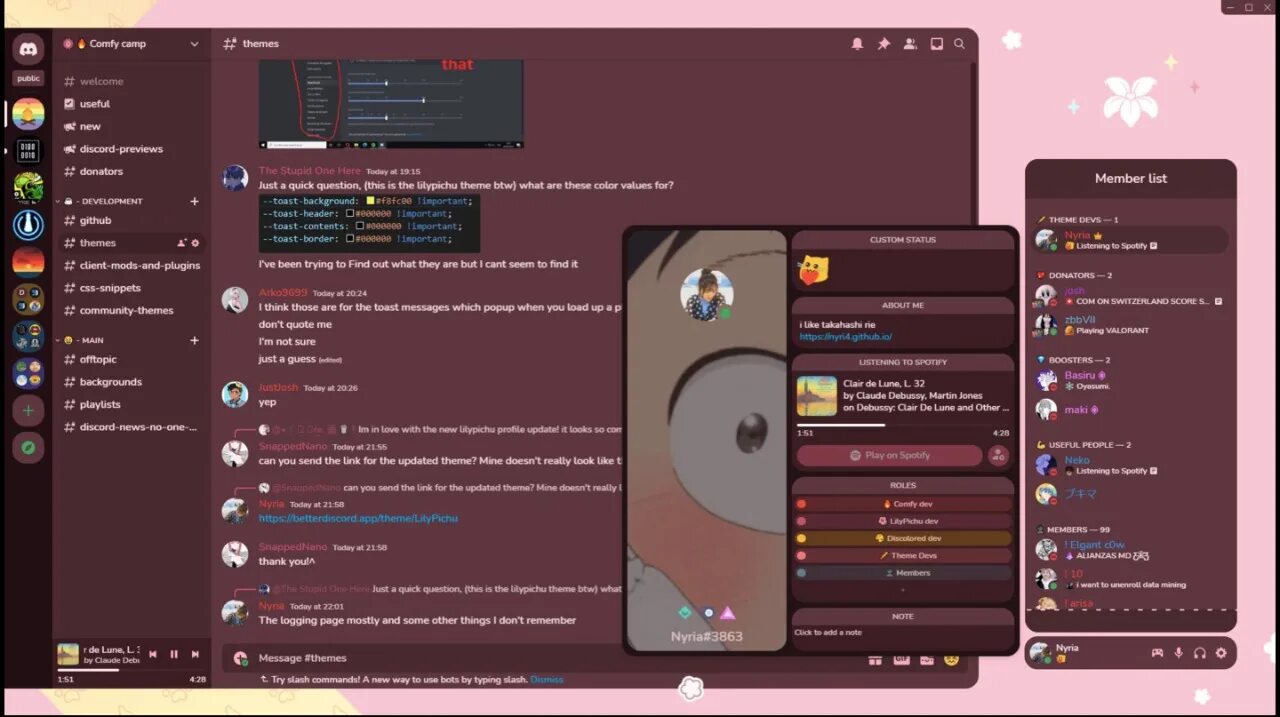This screenshot has height=717, width=1280.
Task: Click the Add a Server plus button
Action: [28, 410]
